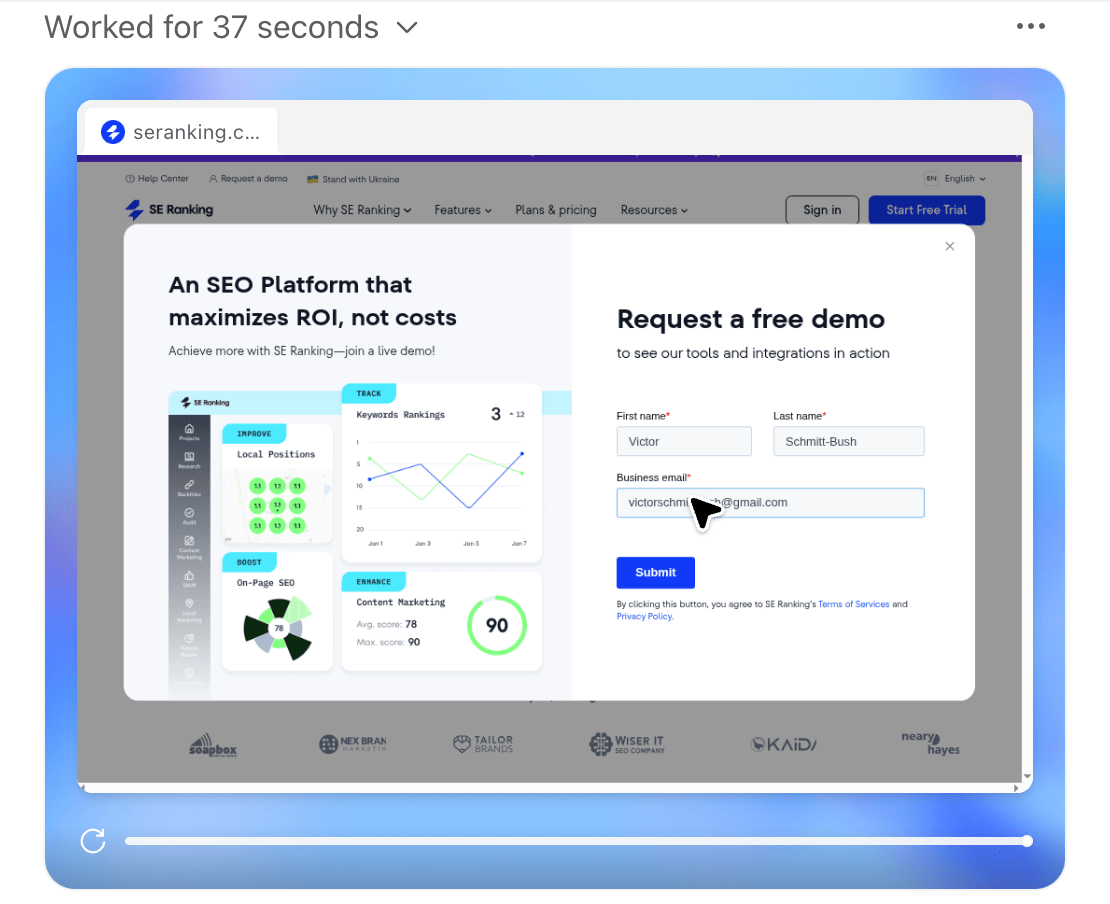This screenshot has height=904, width=1110.
Task: Open the Privacy Policy link
Action: pos(644,617)
